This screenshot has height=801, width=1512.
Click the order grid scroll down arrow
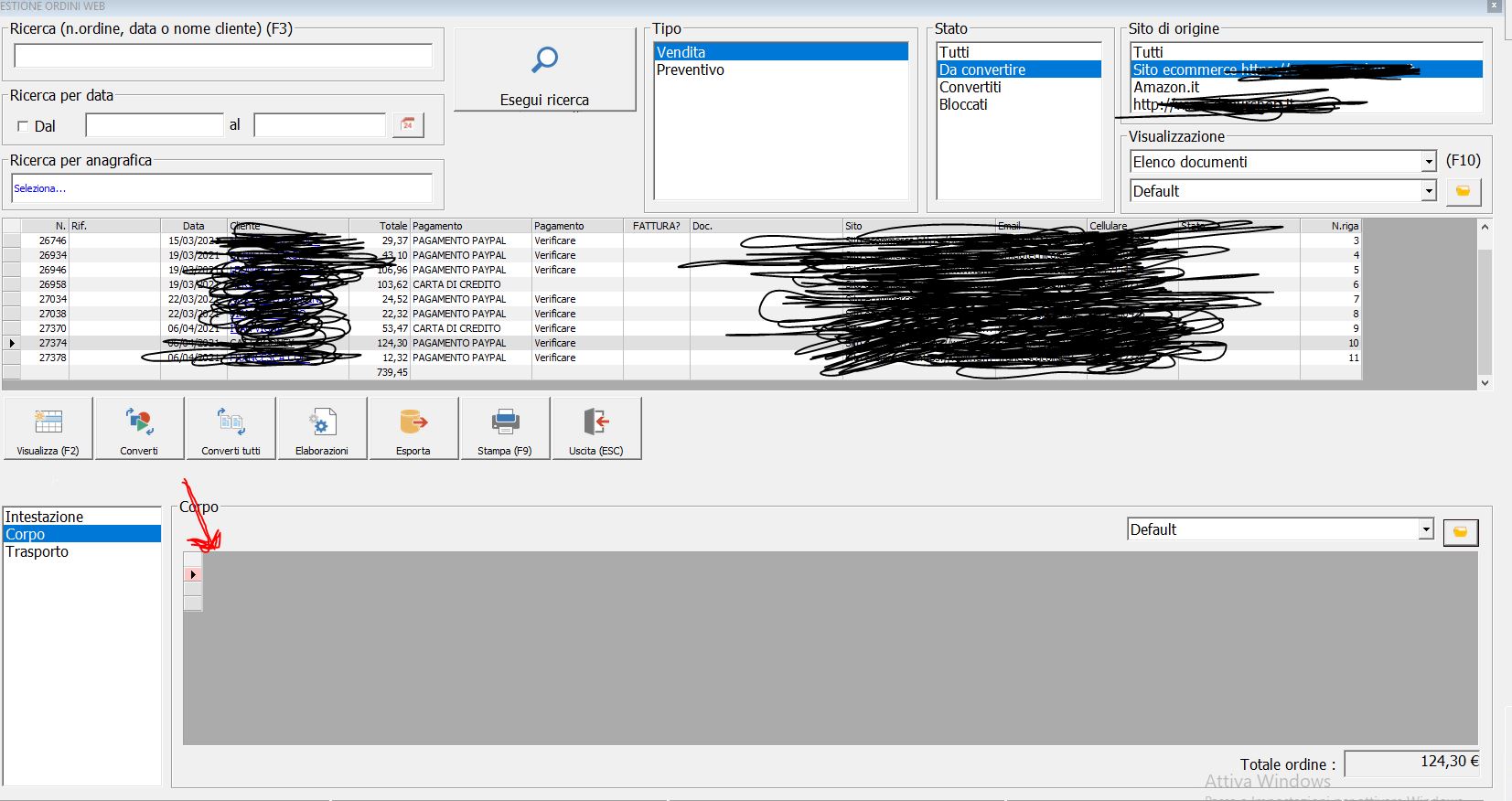tap(1485, 383)
